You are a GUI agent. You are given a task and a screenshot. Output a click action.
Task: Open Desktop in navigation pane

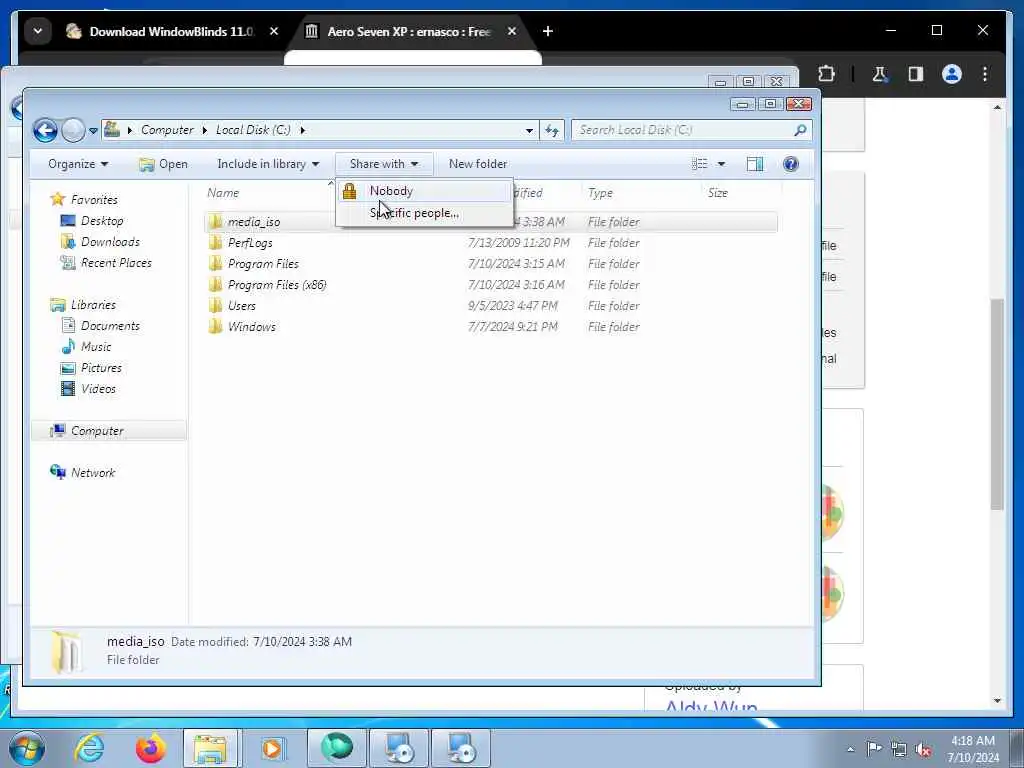(x=102, y=221)
